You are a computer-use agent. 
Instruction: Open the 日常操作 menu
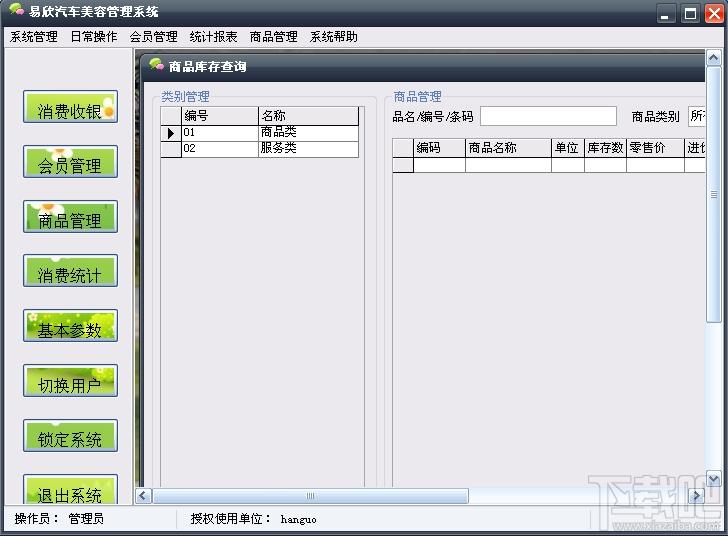[94, 37]
